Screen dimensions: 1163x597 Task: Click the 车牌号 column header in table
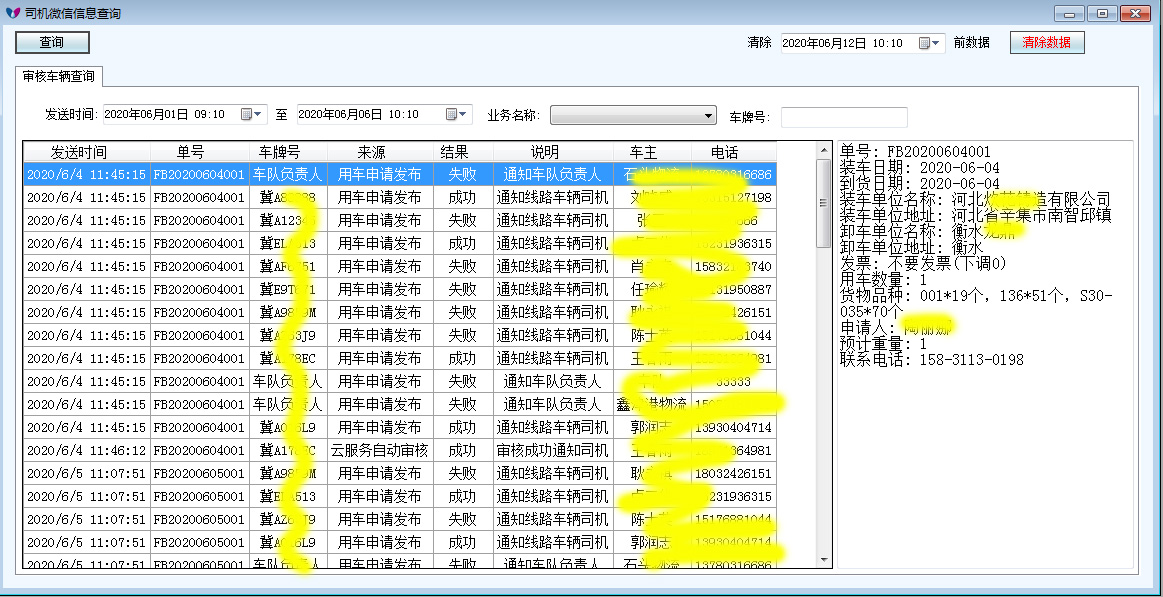[x=287, y=152]
